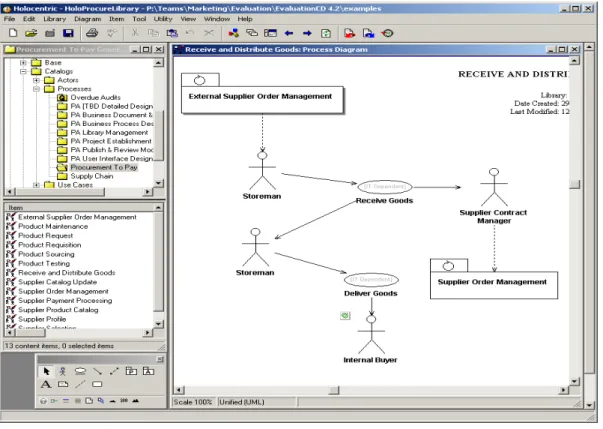Select the rounded rectangle tool in palette

click(x=97, y=384)
